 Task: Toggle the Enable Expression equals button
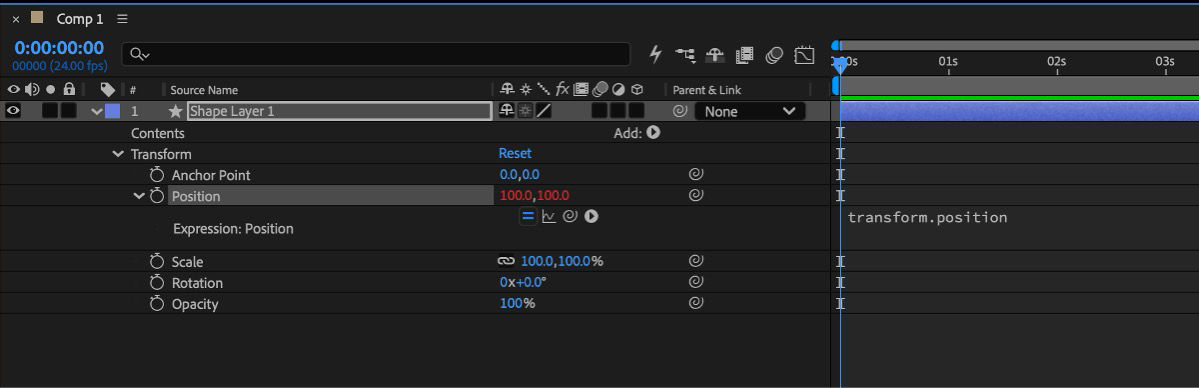point(528,216)
